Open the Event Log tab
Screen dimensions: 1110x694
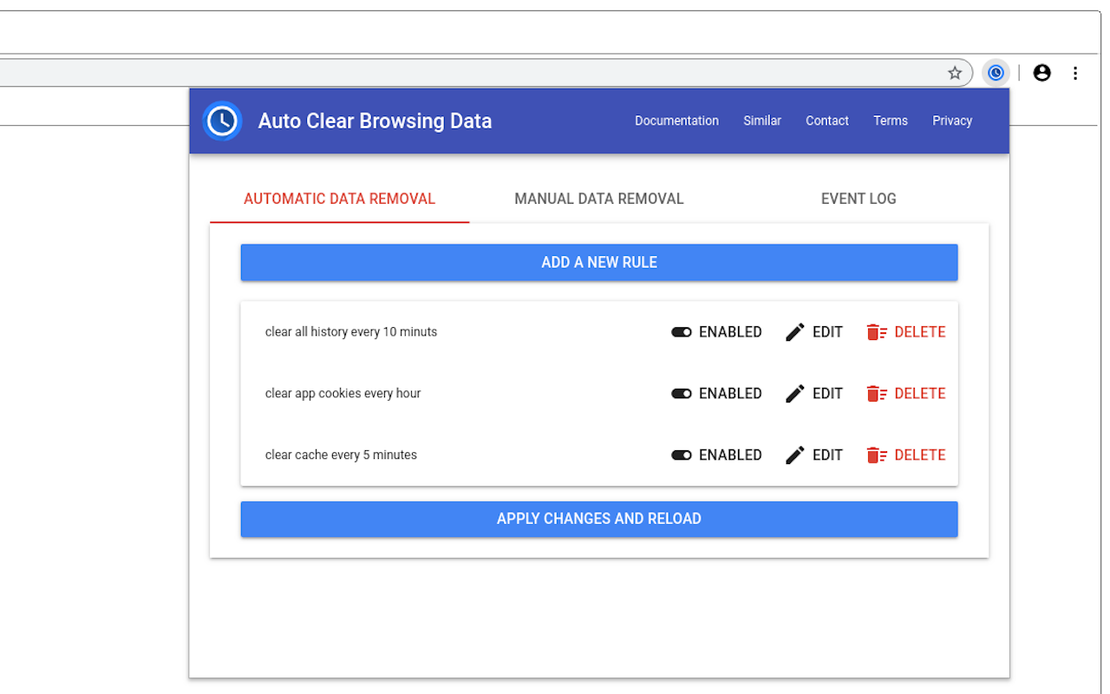pos(858,198)
